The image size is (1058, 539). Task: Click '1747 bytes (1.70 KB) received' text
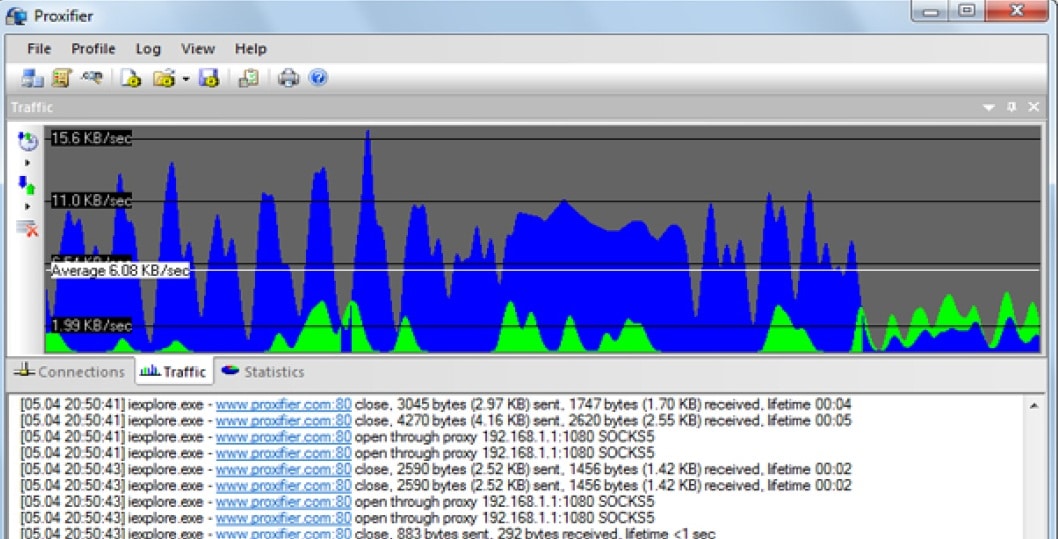coord(665,405)
